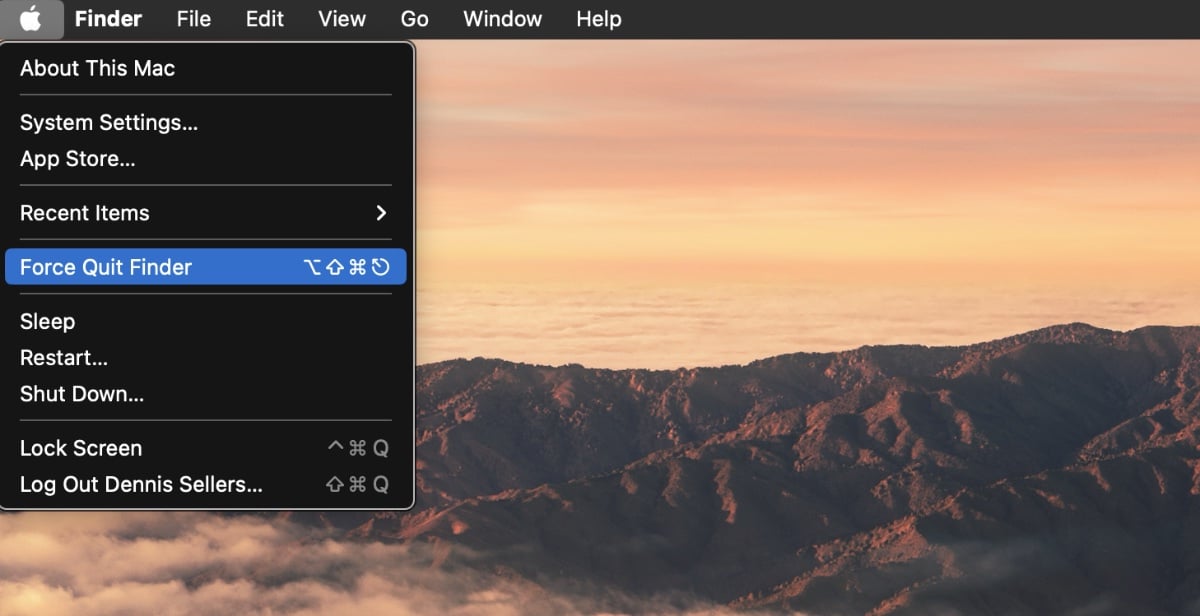Click the Apple logo menu icon

(x=31, y=19)
